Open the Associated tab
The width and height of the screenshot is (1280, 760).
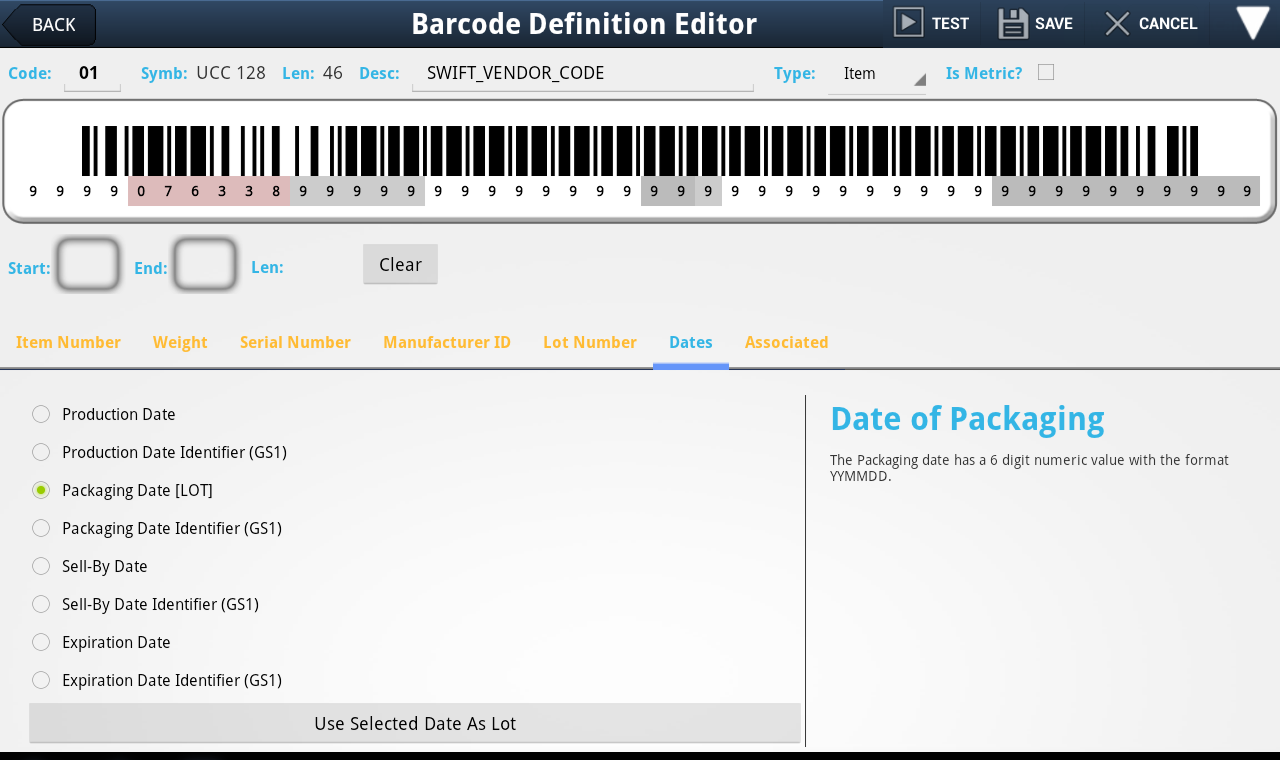(786, 342)
